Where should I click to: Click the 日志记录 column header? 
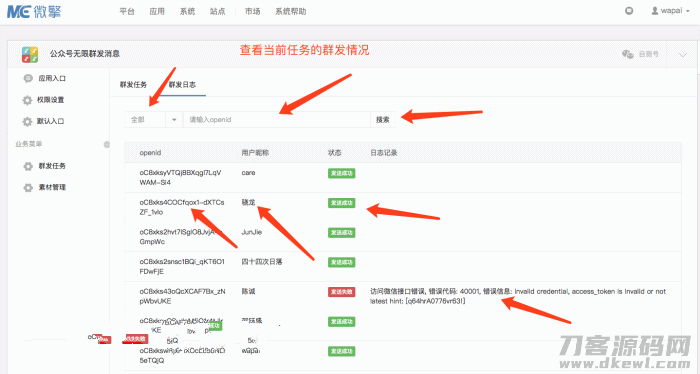tap(383, 153)
